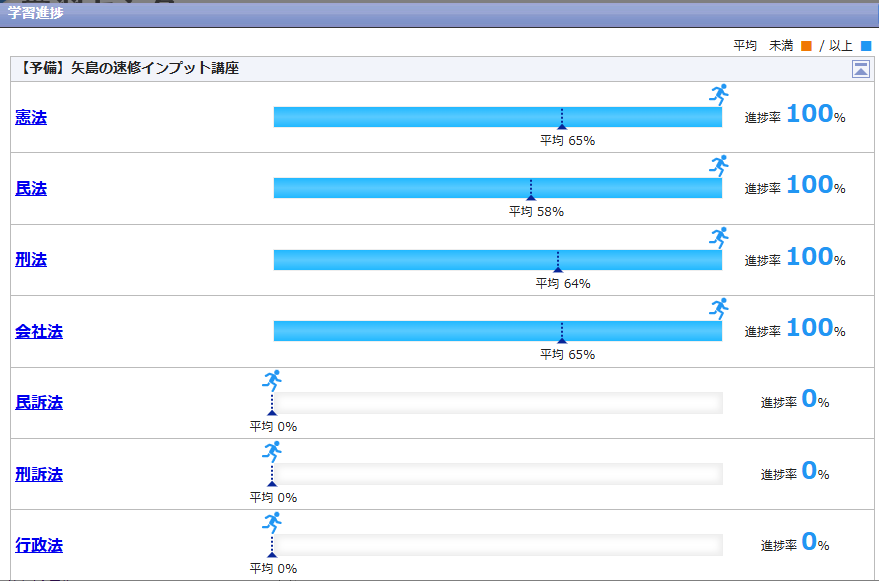Click the running figure icon on 憲法 bar

(719, 95)
